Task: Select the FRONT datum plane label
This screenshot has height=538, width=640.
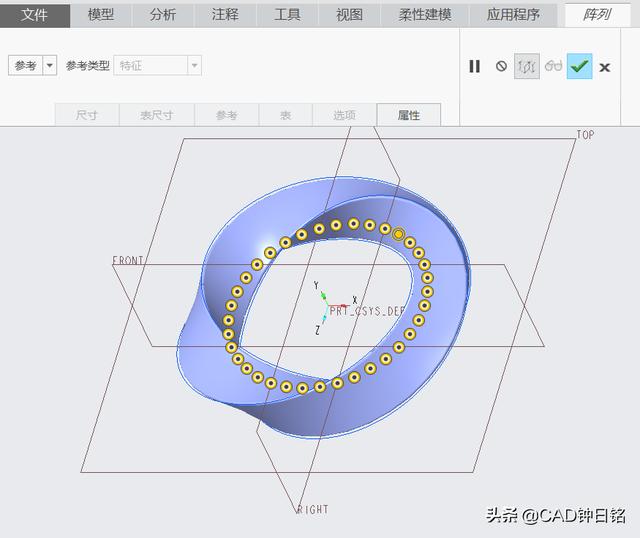Action: click(x=128, y=260)
